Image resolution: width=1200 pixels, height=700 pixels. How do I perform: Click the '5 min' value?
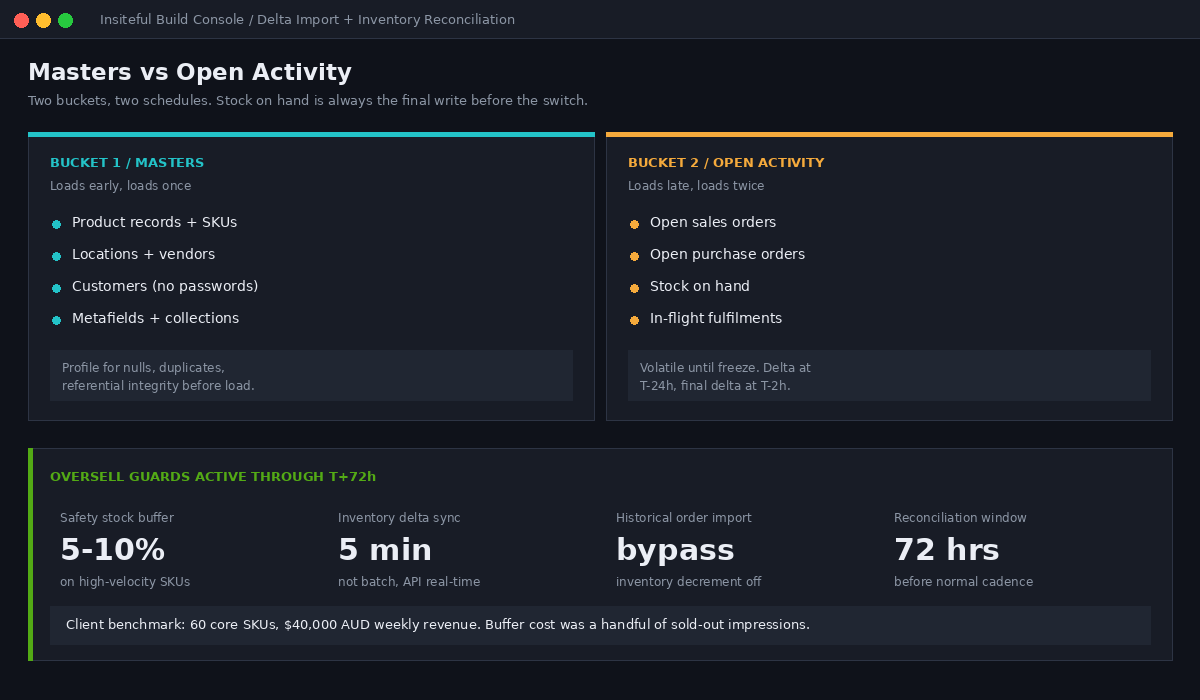385,550
